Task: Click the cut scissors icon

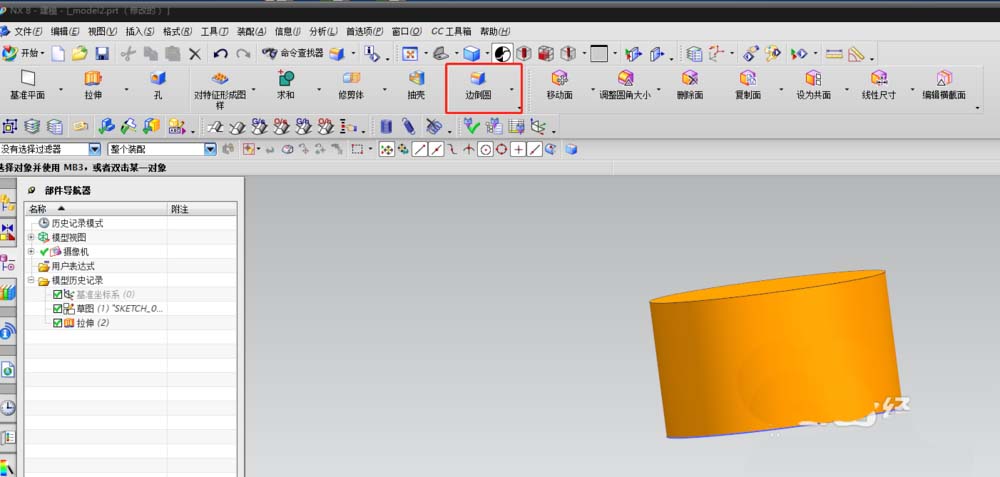Action: click(128, 54)
